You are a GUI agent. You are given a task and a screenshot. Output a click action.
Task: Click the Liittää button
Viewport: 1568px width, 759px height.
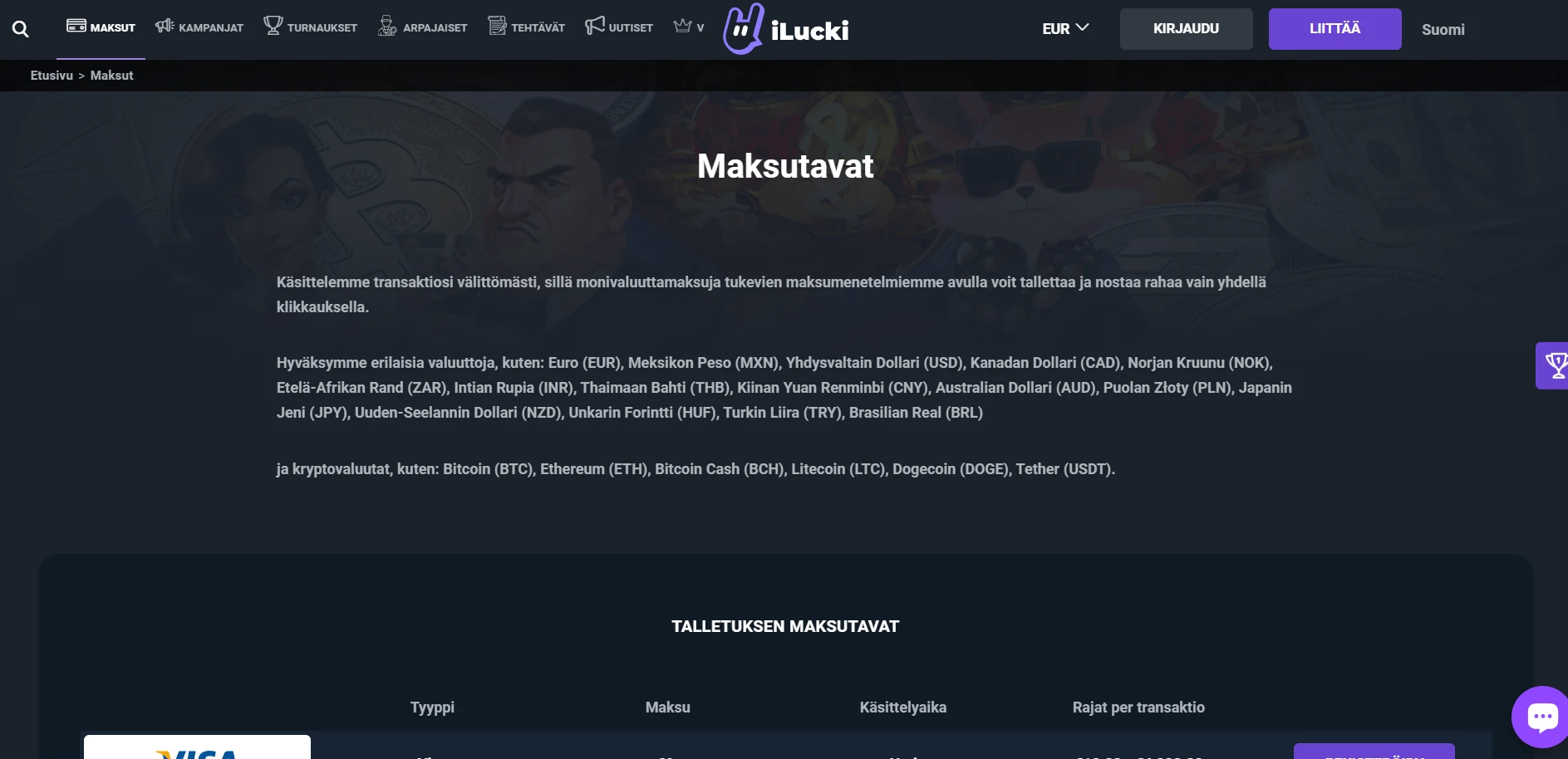click(1335, 29)
